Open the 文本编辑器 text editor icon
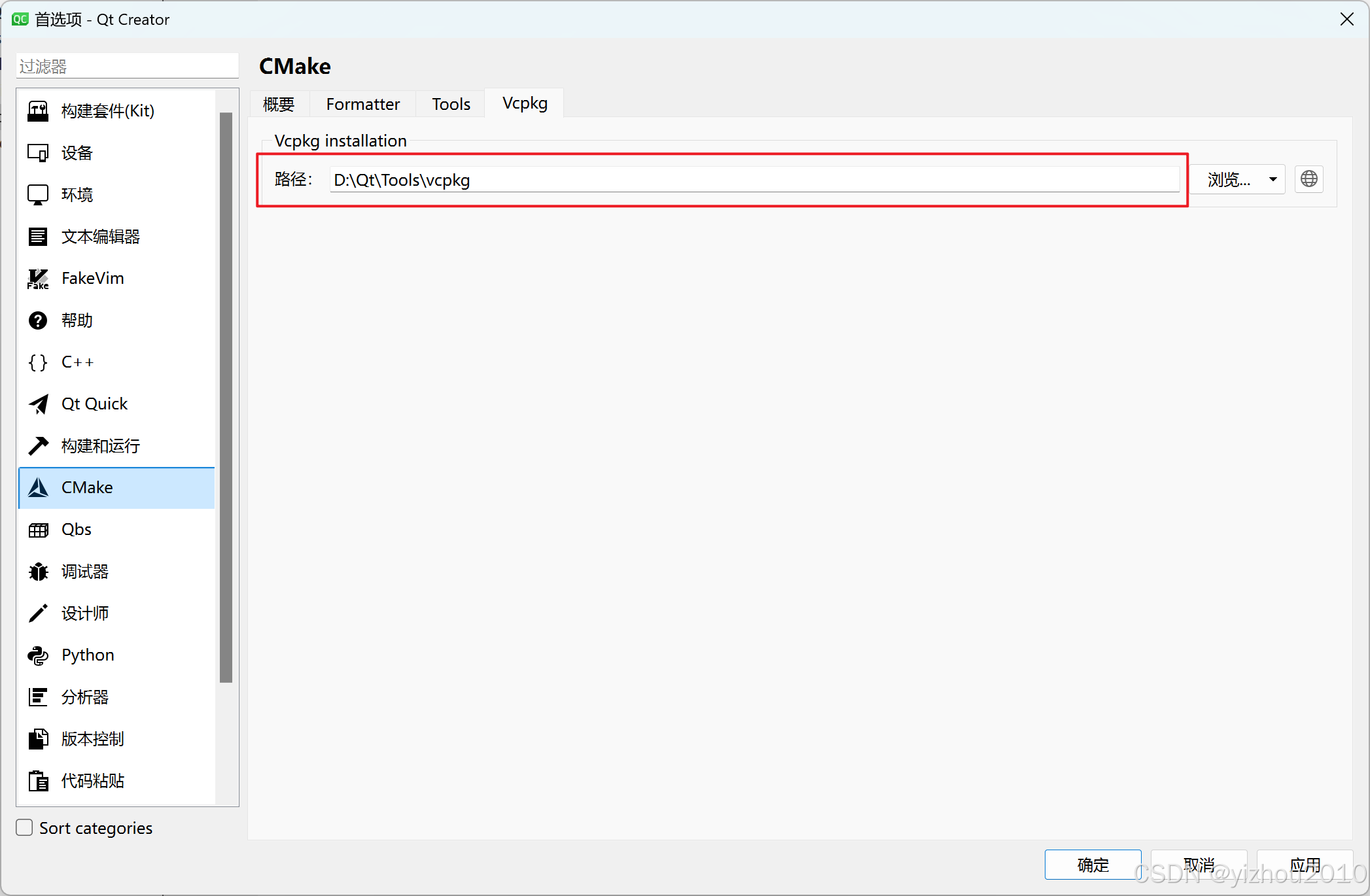The image size is (1370, 896). 38,237
